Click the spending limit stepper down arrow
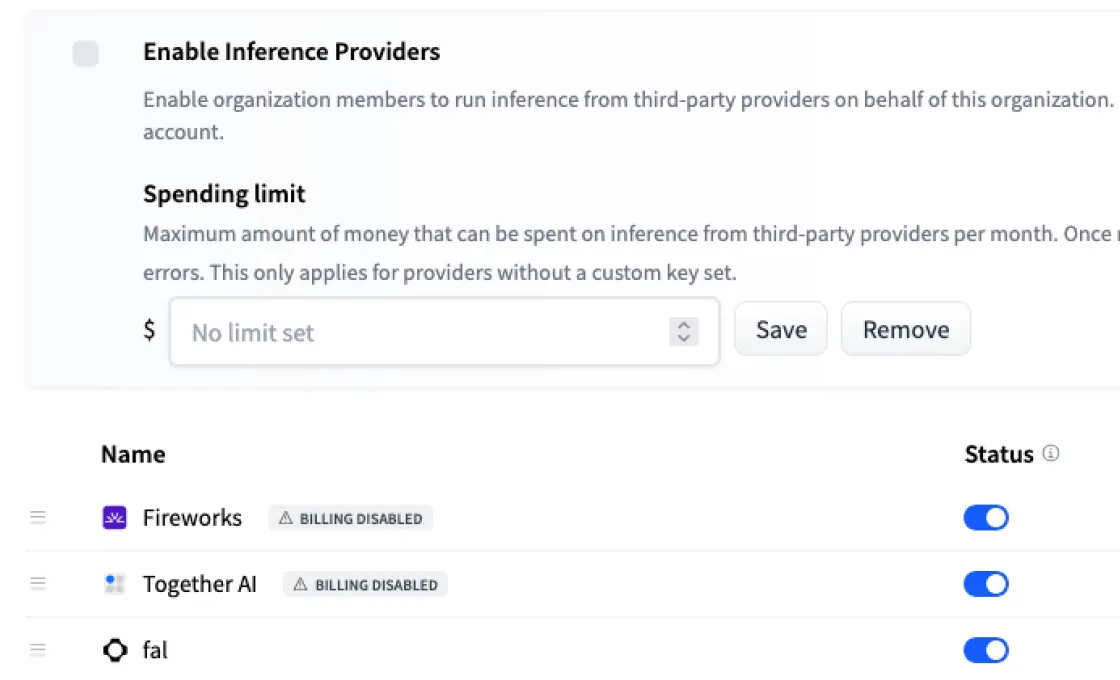The height and width of the screenshot is (680, 1120). [684, 336]
